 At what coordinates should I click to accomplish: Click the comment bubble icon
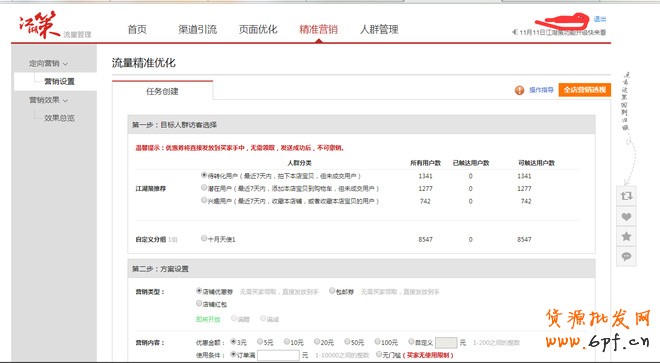(626, 256)
